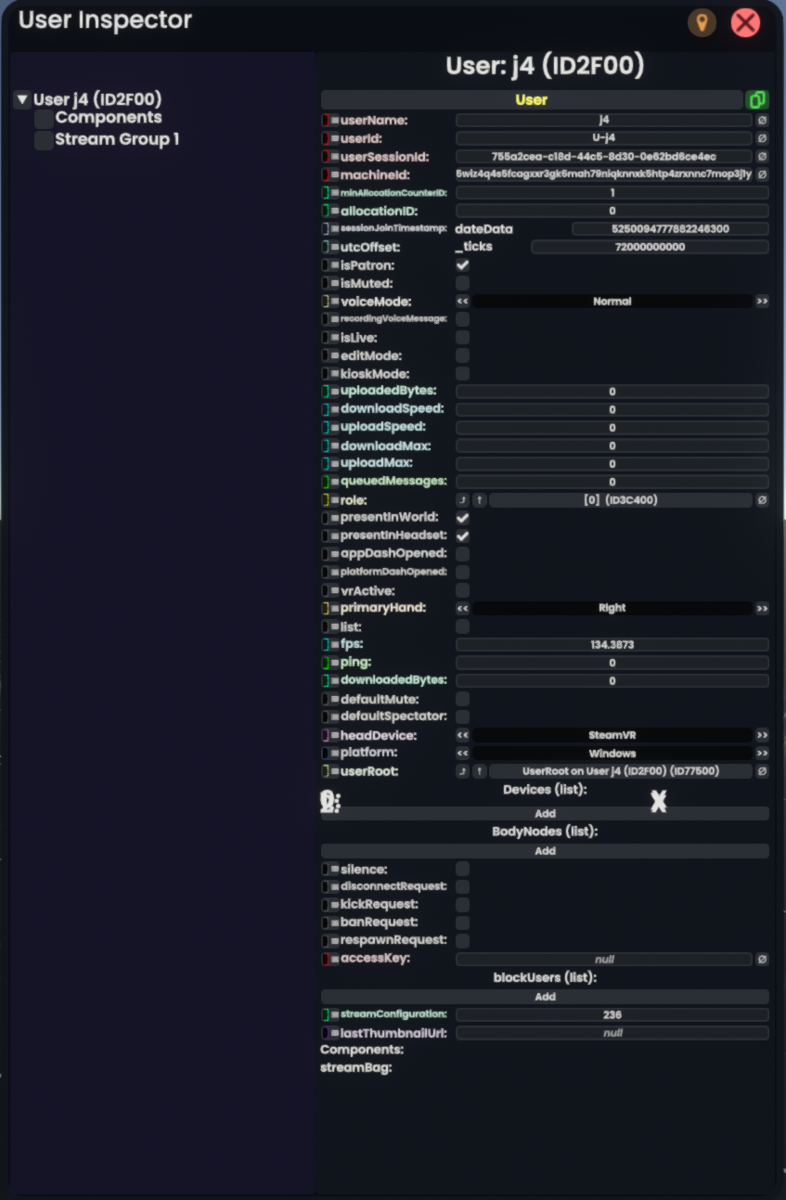Click the null button for userSessionId
The width and height of the screenshot is (786, 1200).
point(762,156)
